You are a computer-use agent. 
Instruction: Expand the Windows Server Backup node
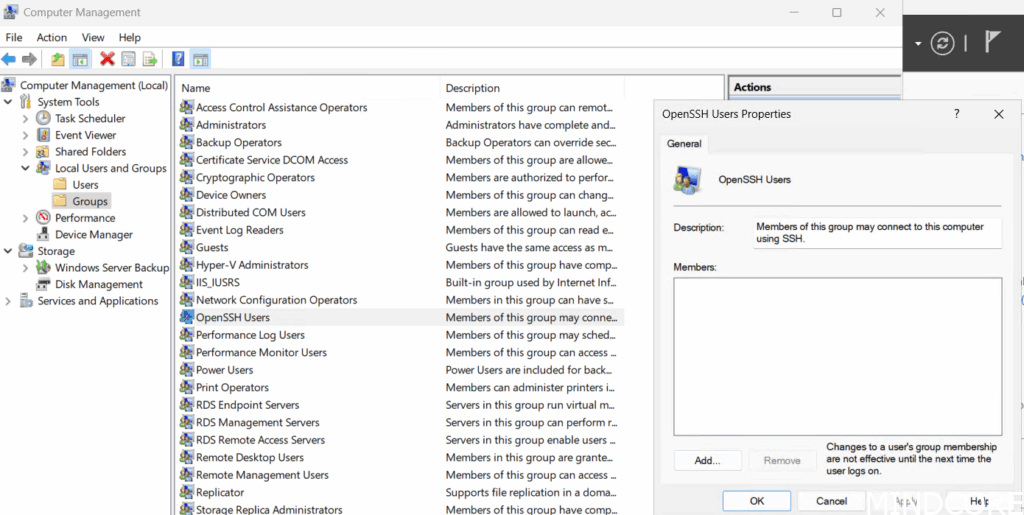coord(25,268)
